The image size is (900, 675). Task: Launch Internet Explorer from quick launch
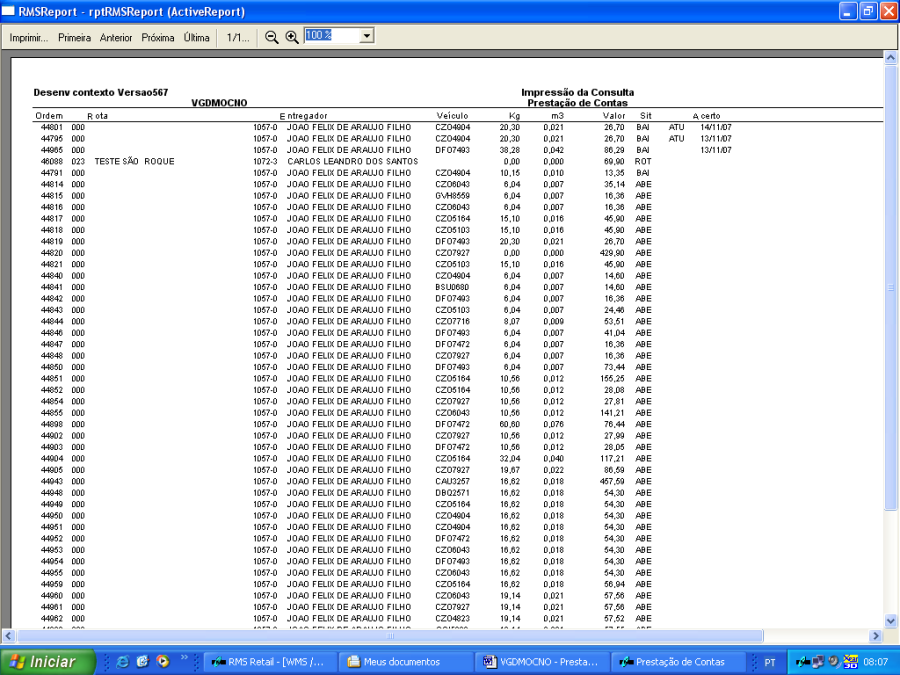click(x=123, y=662)
